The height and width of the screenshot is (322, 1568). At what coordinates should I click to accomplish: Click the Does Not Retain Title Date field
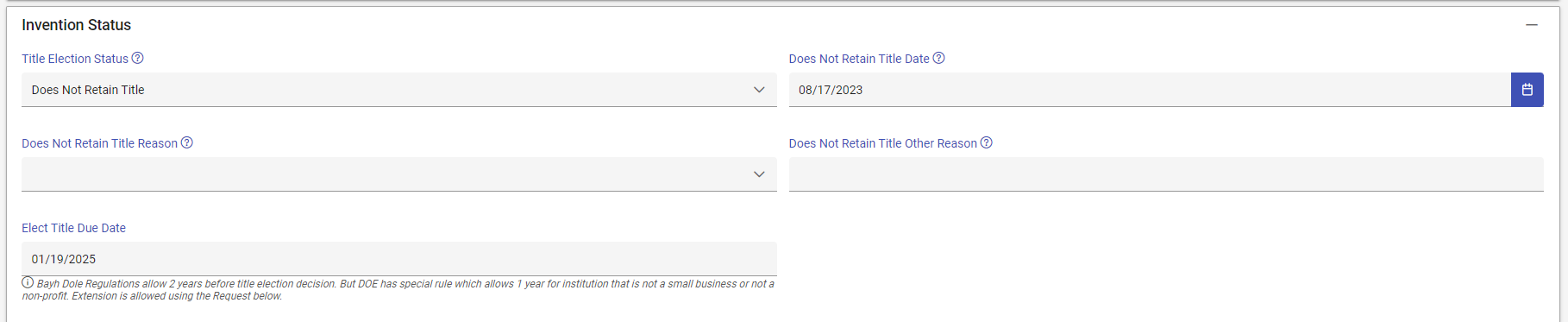pos(1150,90)
